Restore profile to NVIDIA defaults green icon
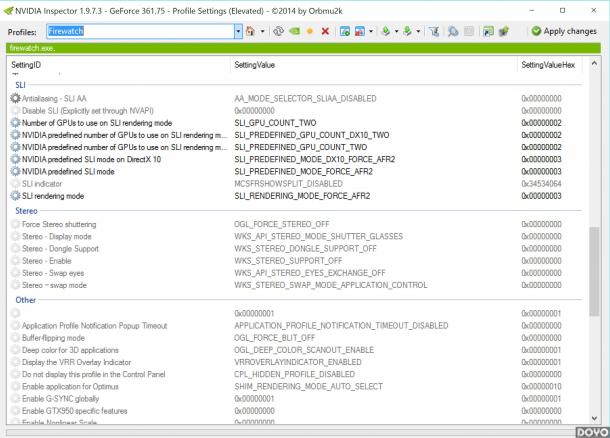 click(294, 31)
